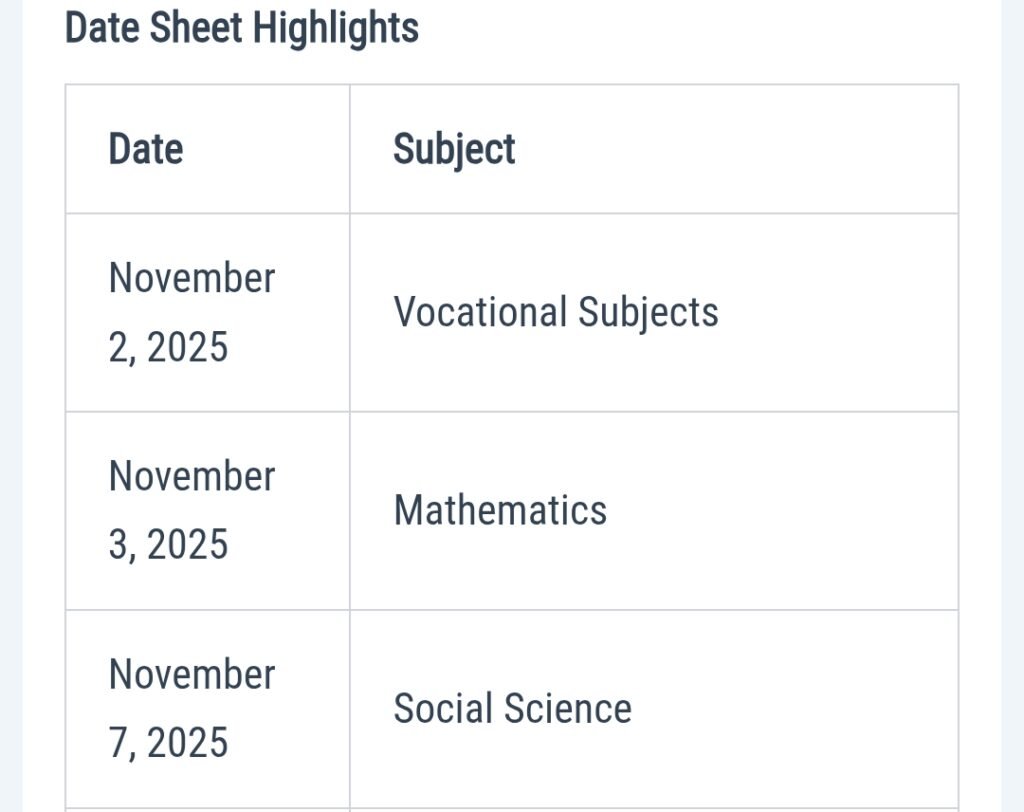Viewport: 1024px width, 812px height.
Task: Click the text "7, 2025"
Action: click(x=168, y=743)
